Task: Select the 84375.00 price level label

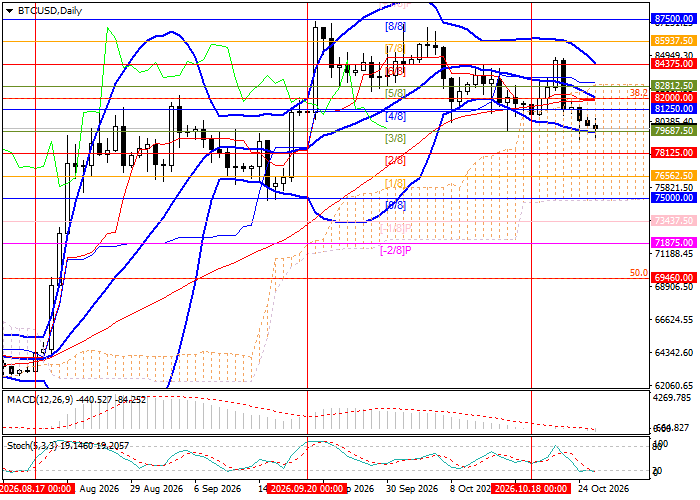Action: (x=673, y=64)
